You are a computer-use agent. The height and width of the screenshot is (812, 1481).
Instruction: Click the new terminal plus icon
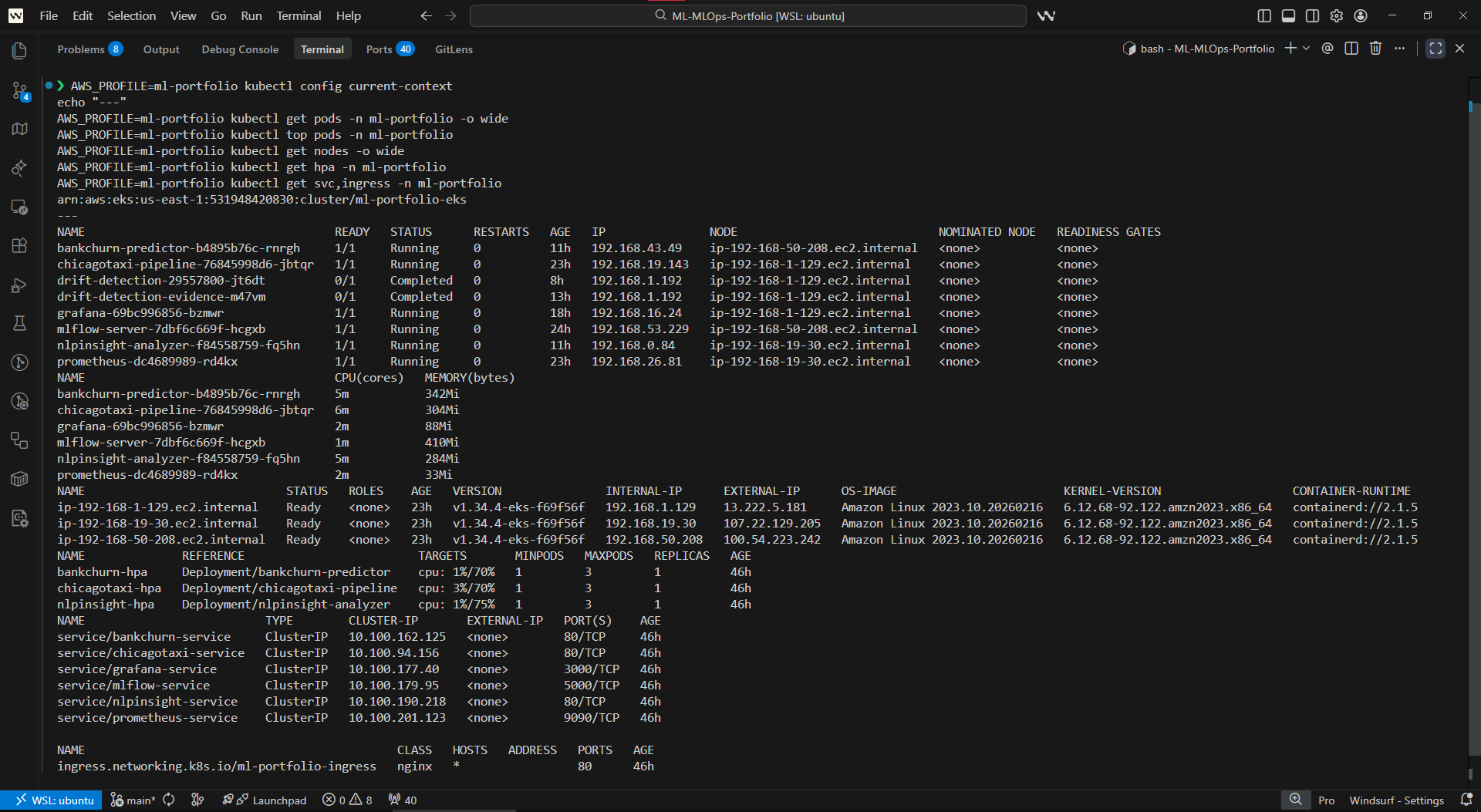1290,49
